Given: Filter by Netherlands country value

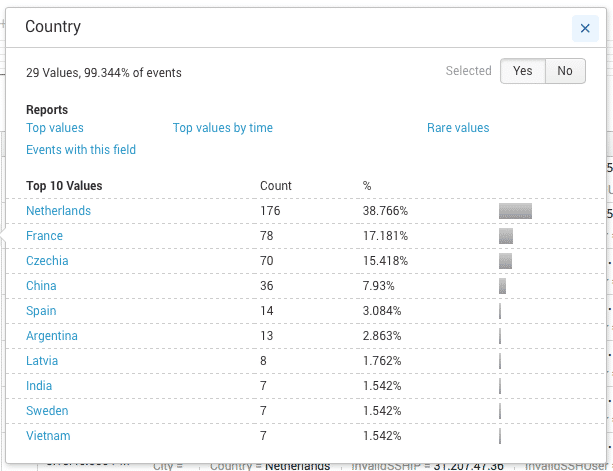Looking at the screenshot, I should tap(58, 211).
